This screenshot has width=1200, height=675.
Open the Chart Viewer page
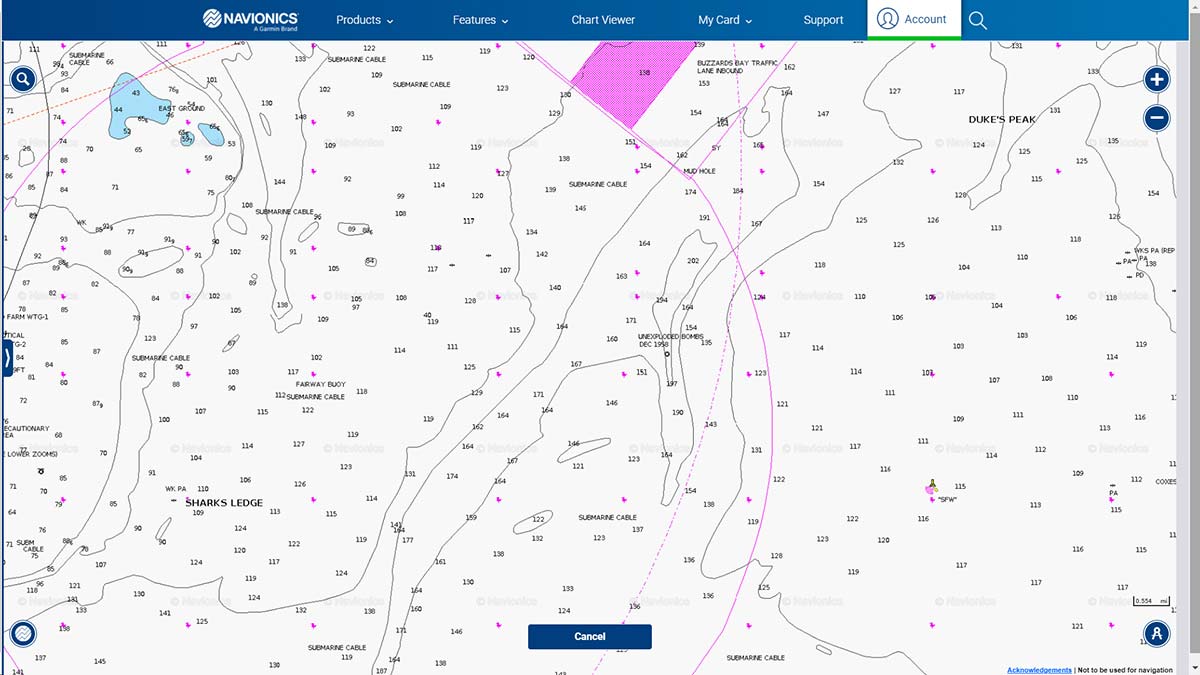pos(603,20)
